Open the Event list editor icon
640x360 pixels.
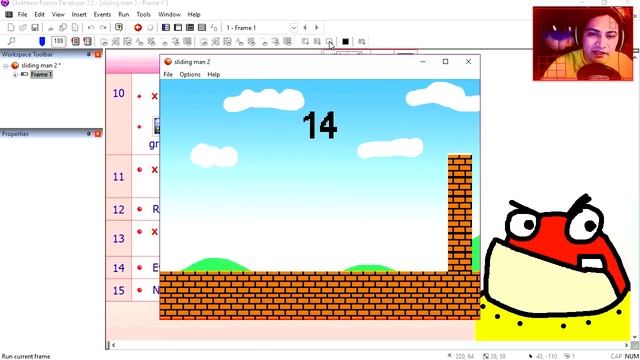pos(202,28)
